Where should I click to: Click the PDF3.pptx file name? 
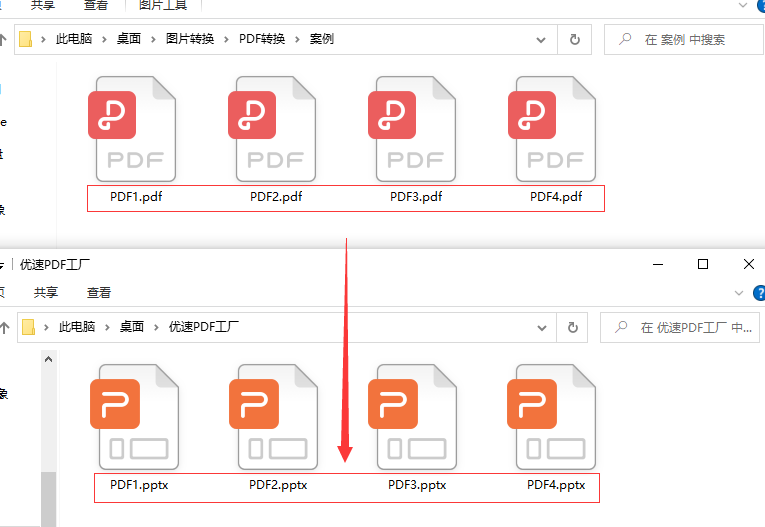click(x=417, y=485)
